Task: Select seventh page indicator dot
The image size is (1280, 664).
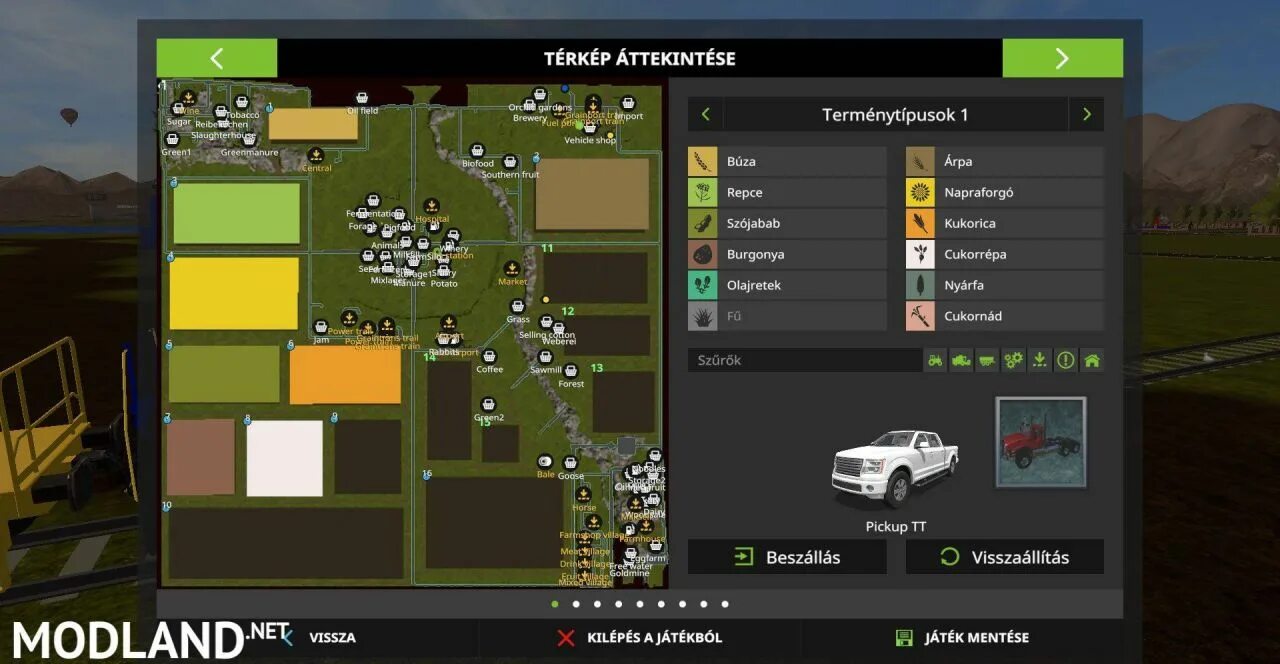Action: point(682,604)
